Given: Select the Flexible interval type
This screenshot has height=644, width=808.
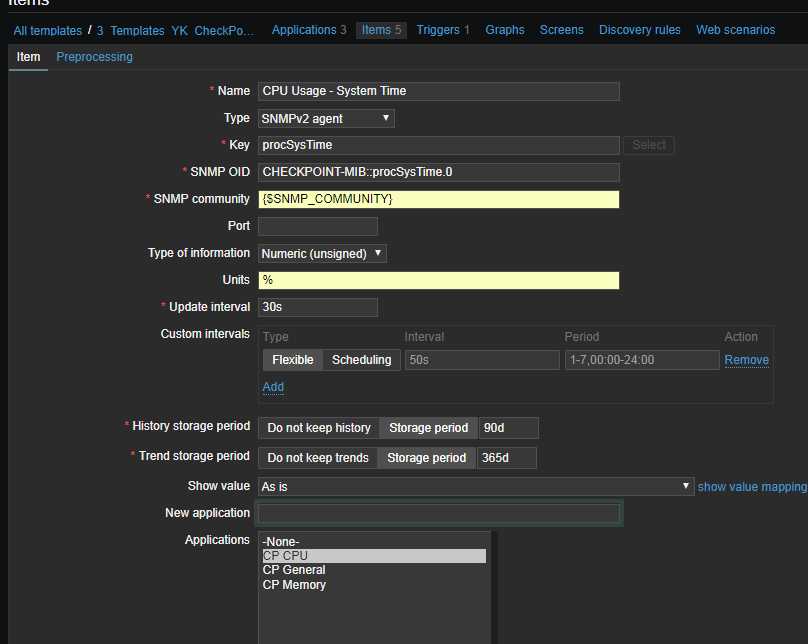Looking at the screenshot, I should [292, 360].
